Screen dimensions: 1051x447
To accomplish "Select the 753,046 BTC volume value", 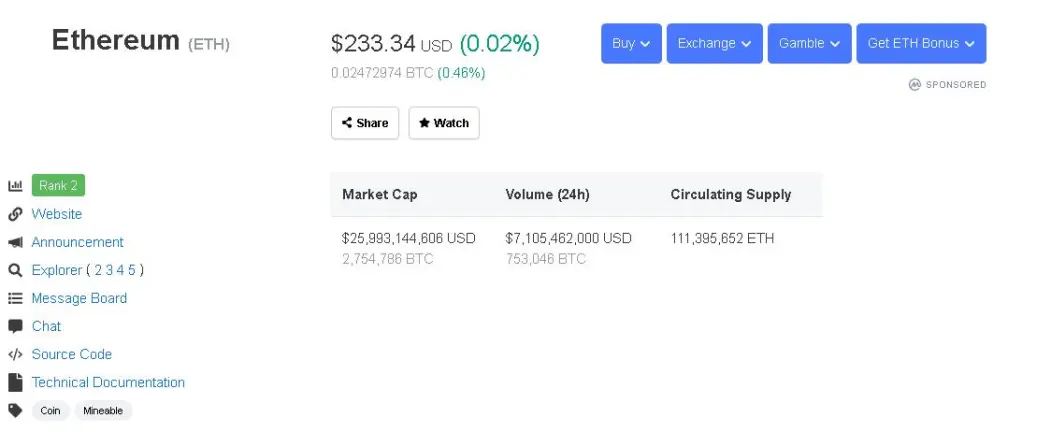I will [546, 259].
